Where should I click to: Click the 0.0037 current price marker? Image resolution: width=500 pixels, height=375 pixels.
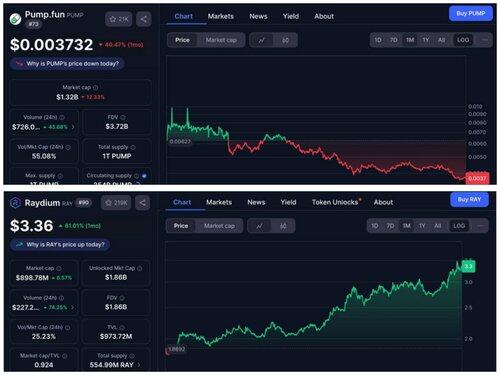477,178
